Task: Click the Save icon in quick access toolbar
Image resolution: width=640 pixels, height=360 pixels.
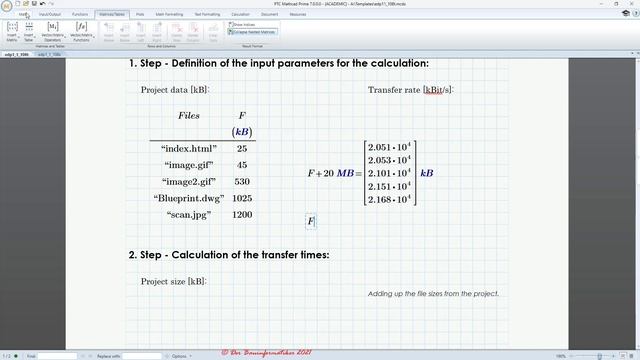Action: pyautogui.click(x=34, y=3)
